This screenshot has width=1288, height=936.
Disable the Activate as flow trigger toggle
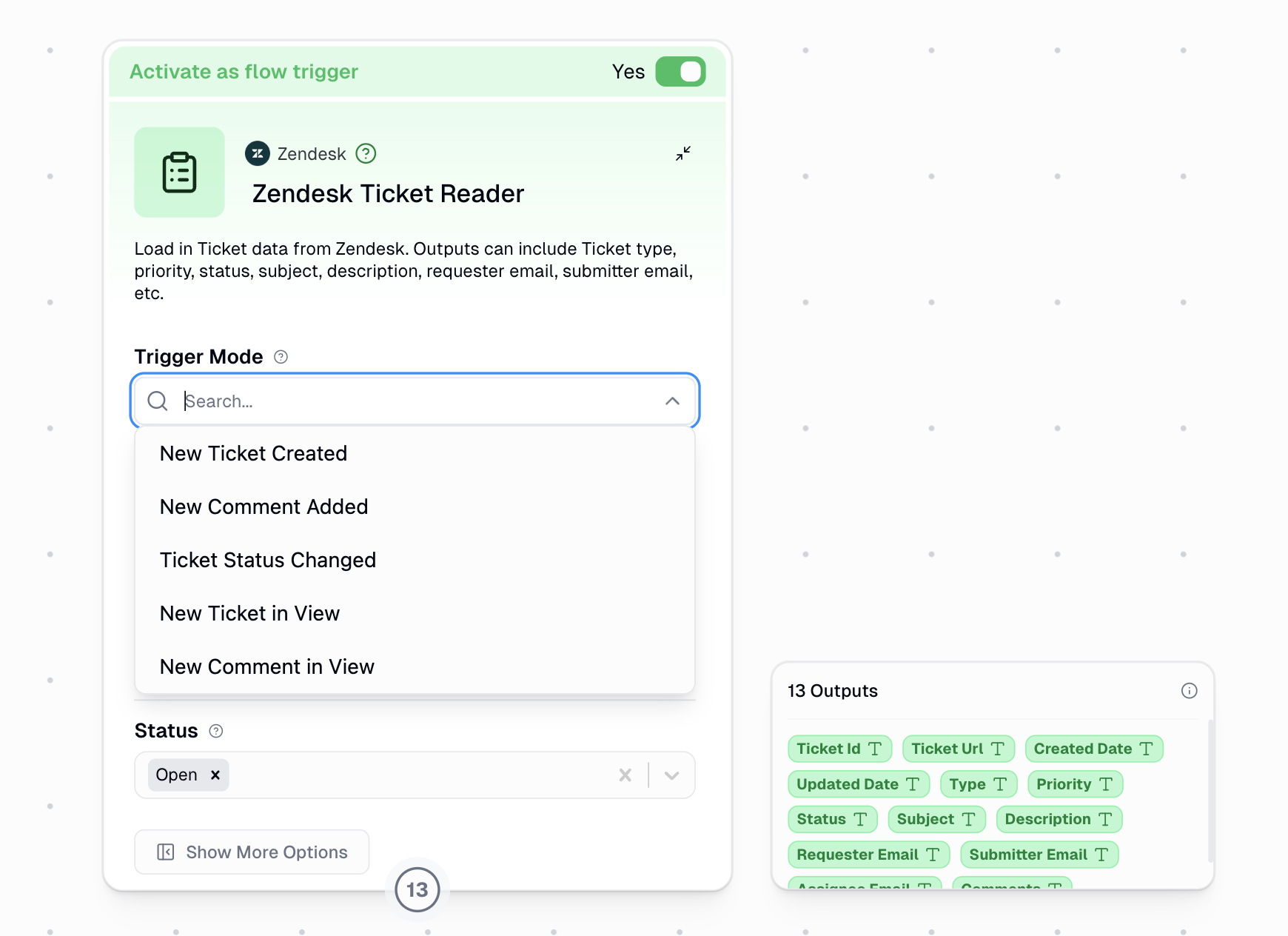[680, 71]
